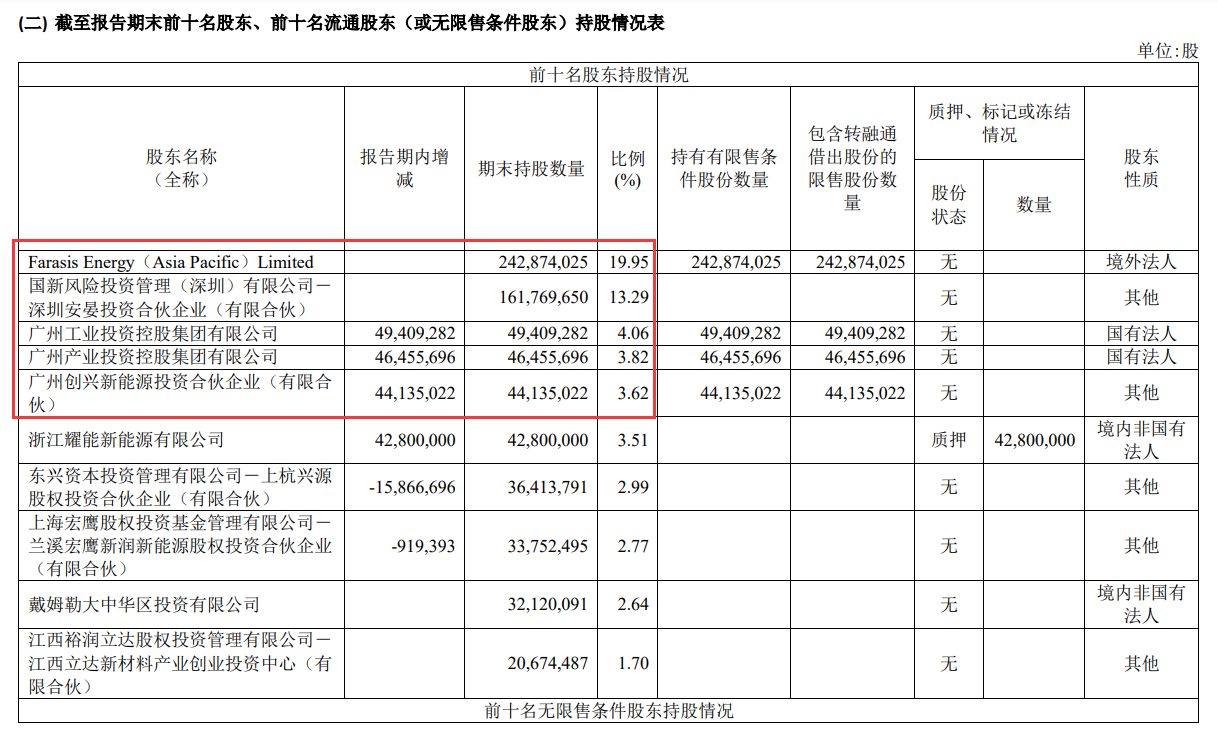Click '境内非国有法人' in the 戴姆勒大中华区投资有限公司 row
This screenshot has width=1218, height=731.
coord(1141,604)
